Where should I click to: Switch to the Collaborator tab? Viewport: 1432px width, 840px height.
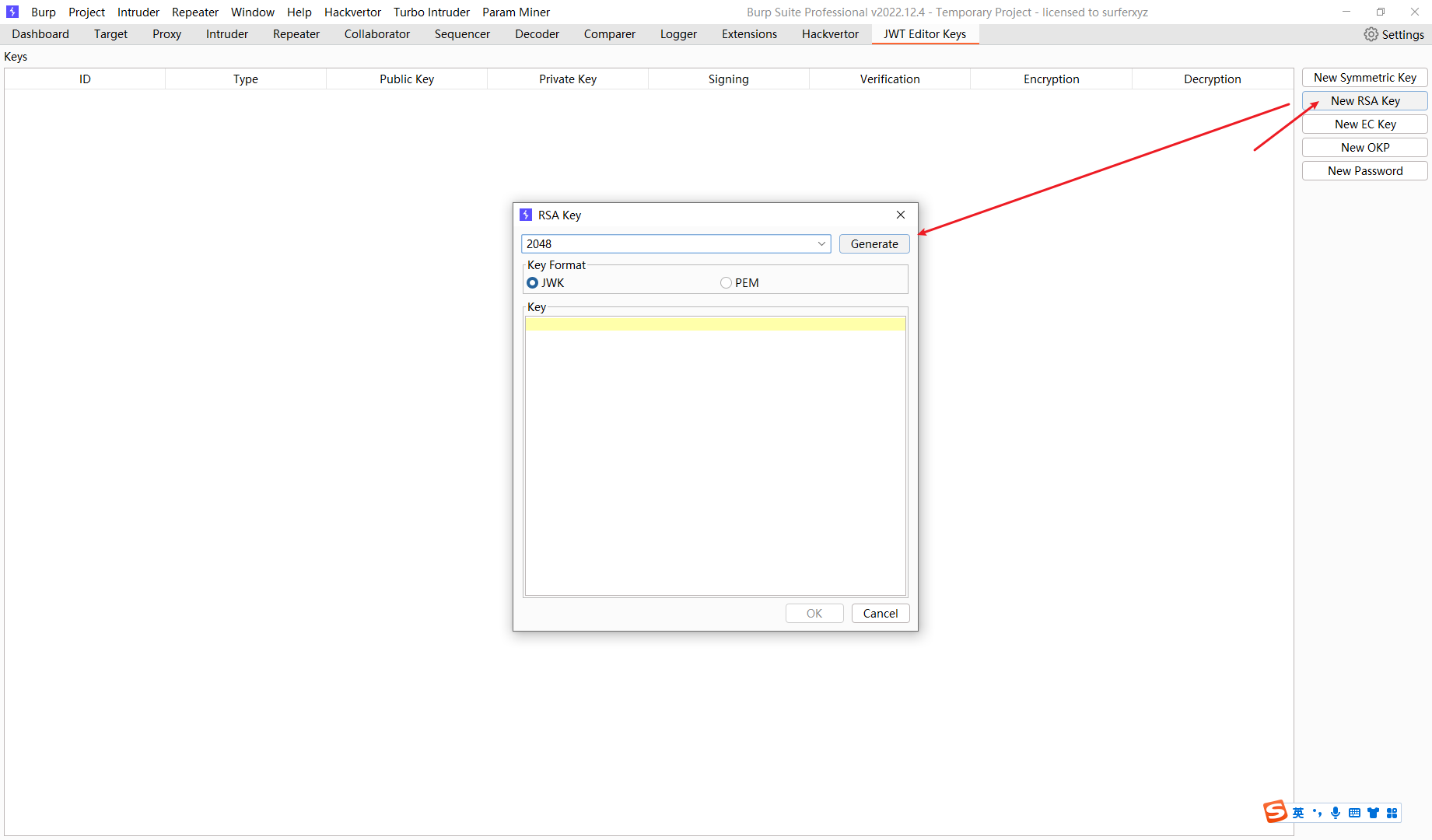click(377, 34)
